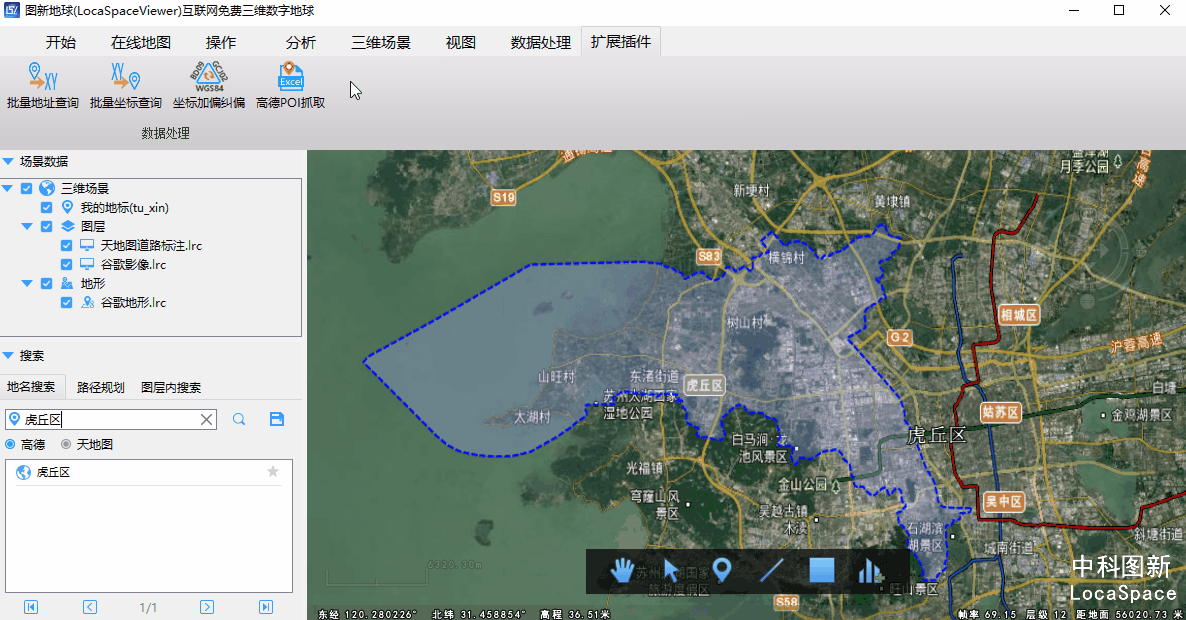Click the placemark icon of 我的地标(tu_xin)
1186x620 pixels.
pyautogui.click(x=67, y=207)
